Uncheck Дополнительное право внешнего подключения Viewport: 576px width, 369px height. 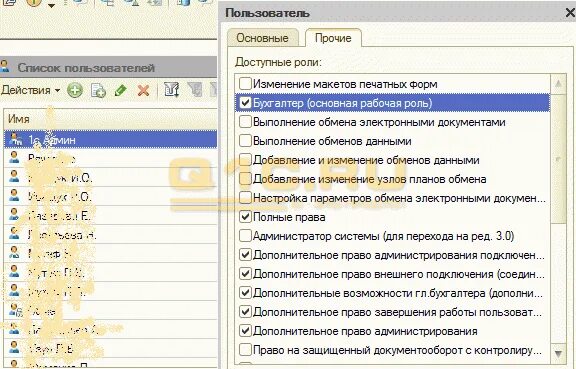click(x=245, y=274)
